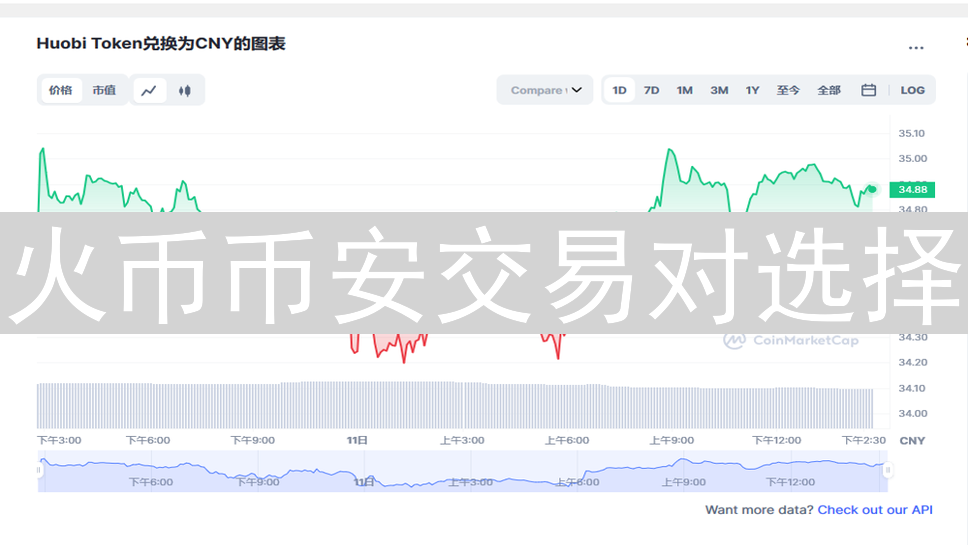The height and width of the screenshot is (545, 968).
Task: Switch to line chart view icon
Action: point(149,91)
